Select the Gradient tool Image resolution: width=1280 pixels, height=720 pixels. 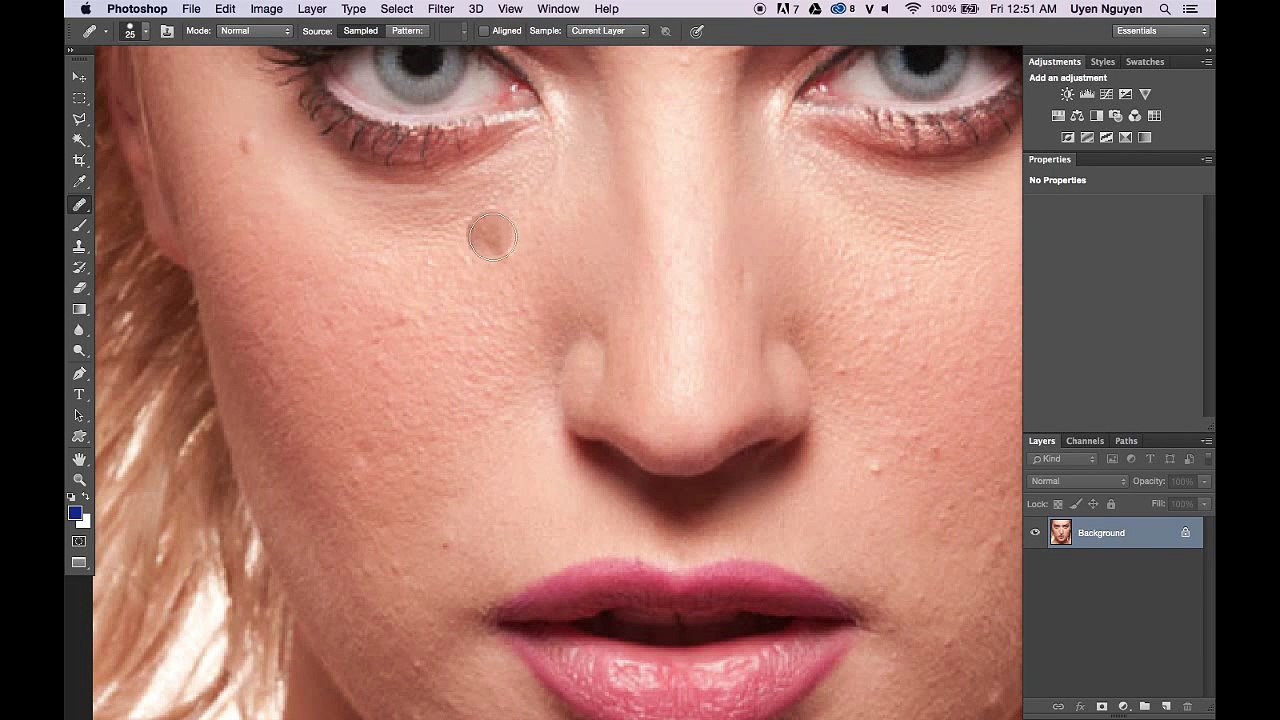click(79, 309)
